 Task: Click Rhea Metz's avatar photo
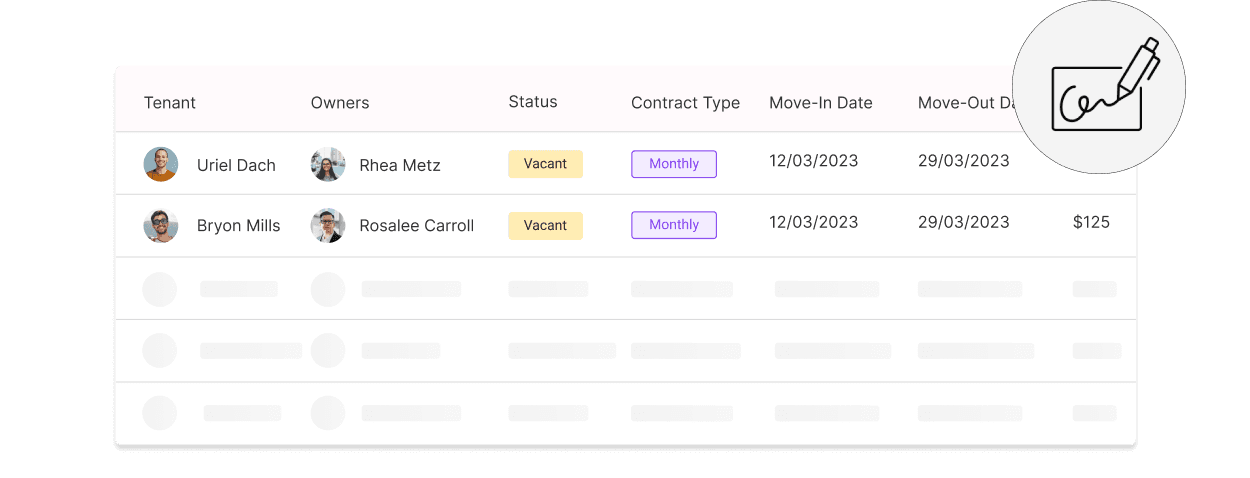[x=328, y=165]
